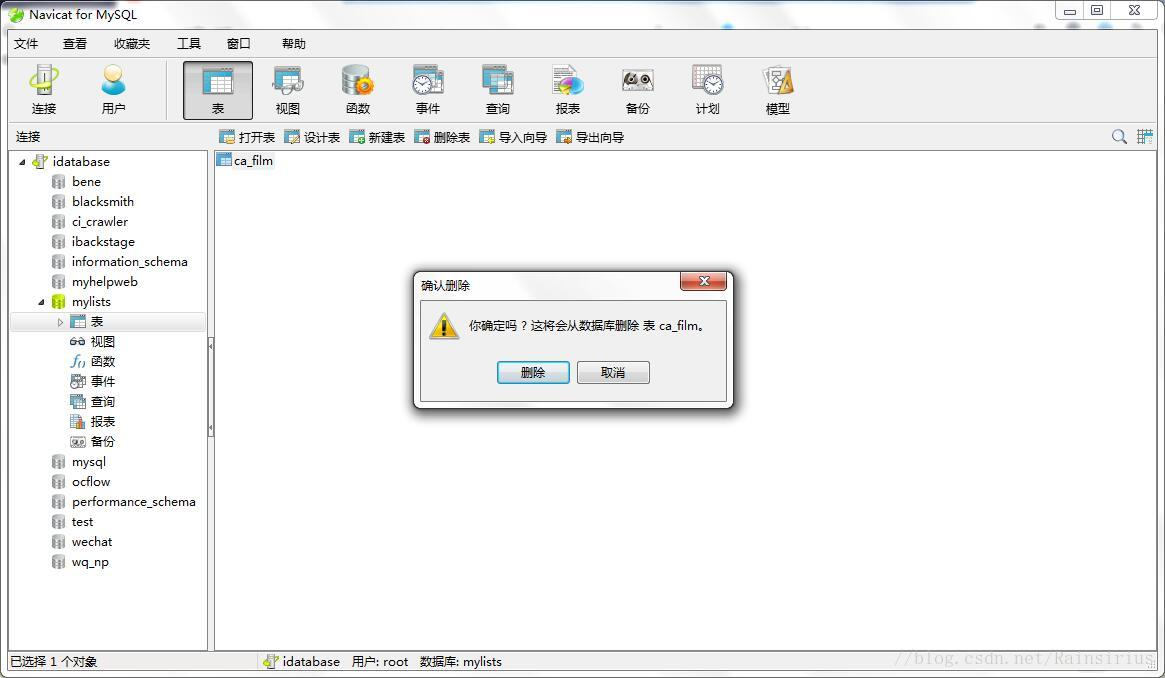This screenshot has width=1165, height=678.
Task: Open the Help (帮助) menu
Action: click(x=293, y=44)
